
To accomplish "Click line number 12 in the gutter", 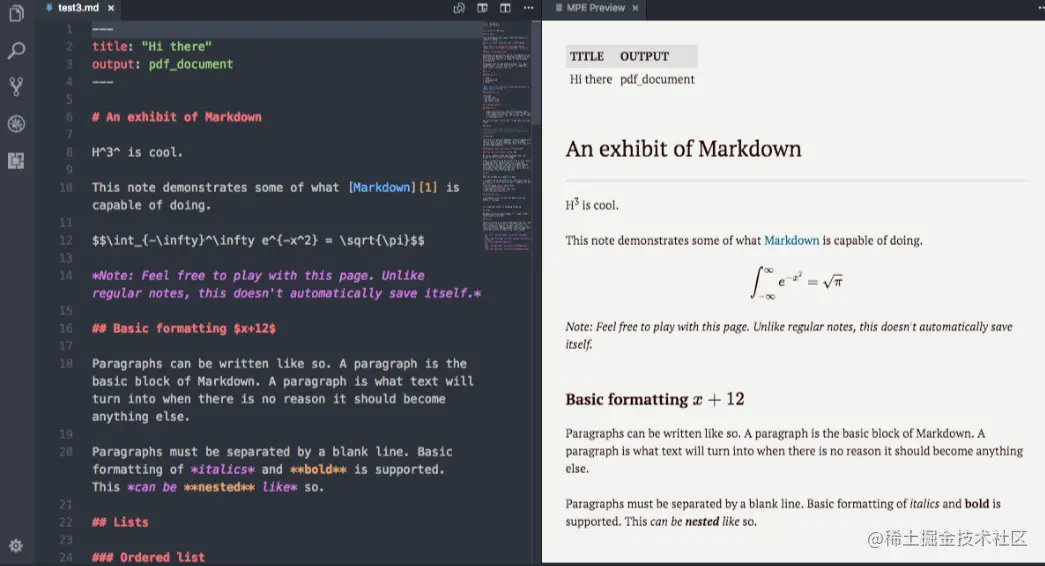I will 65,240.
